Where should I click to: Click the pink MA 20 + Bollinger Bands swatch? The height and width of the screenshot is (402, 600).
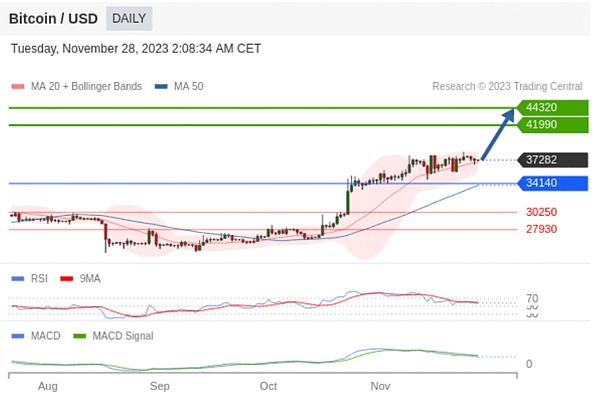coord(18,87)
